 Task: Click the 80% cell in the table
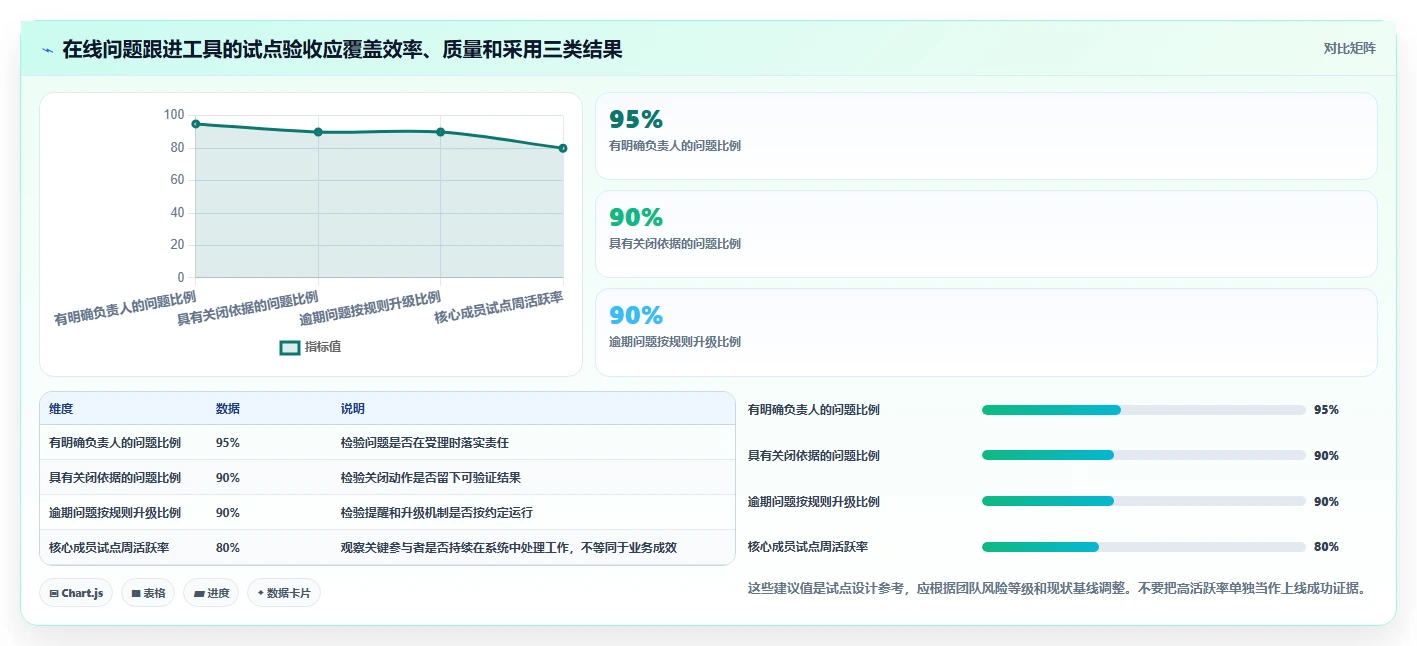(x=228, y=548)
